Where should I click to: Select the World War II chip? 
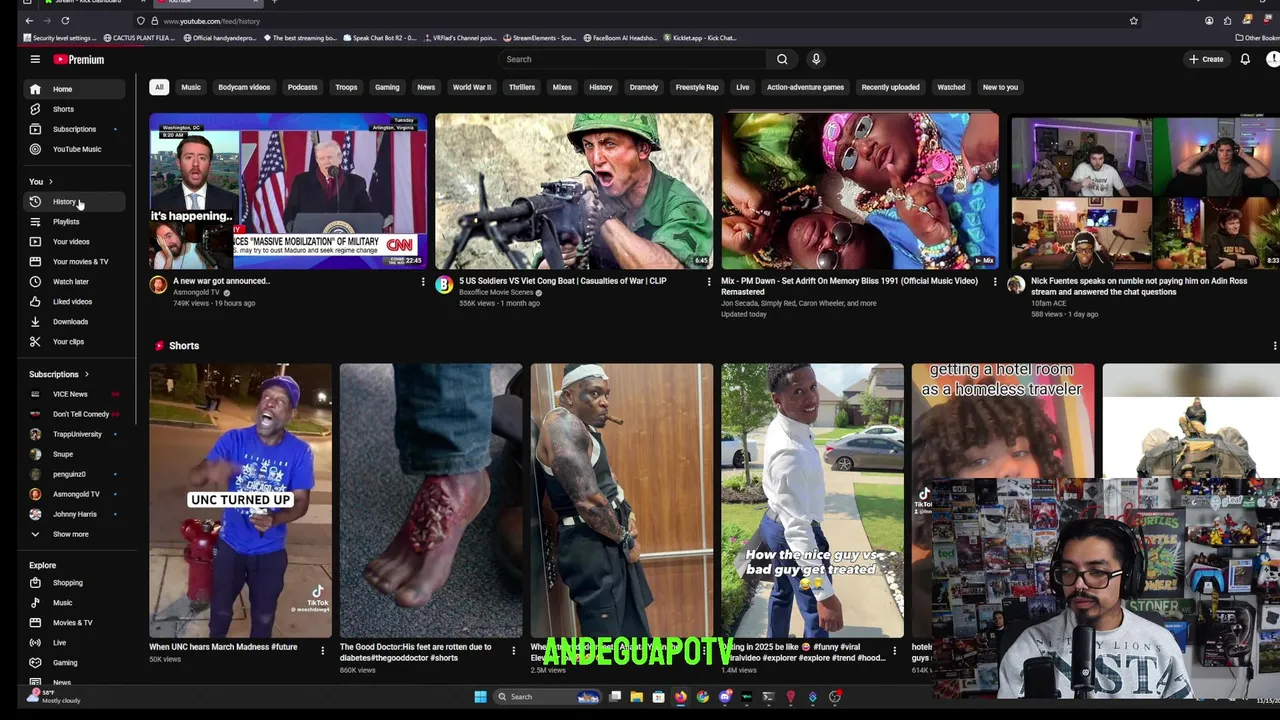[x=472, y=87]
